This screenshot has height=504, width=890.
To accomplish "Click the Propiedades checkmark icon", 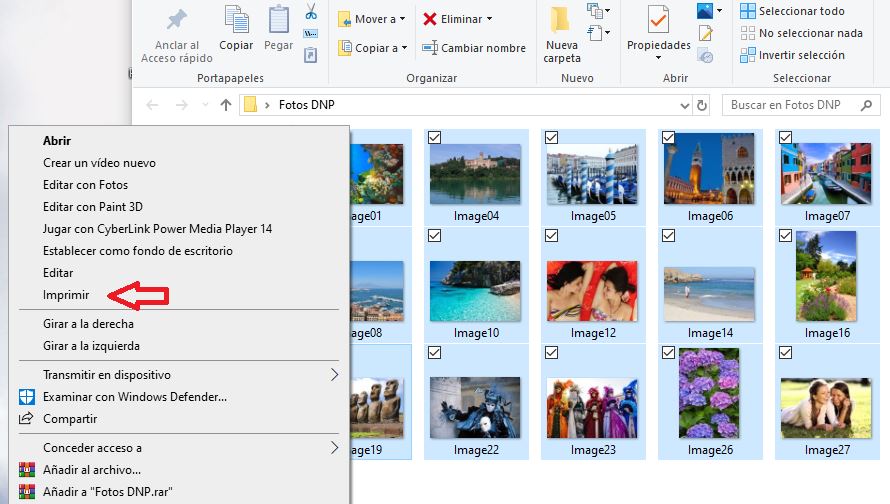I will click(x=658, y=20).
